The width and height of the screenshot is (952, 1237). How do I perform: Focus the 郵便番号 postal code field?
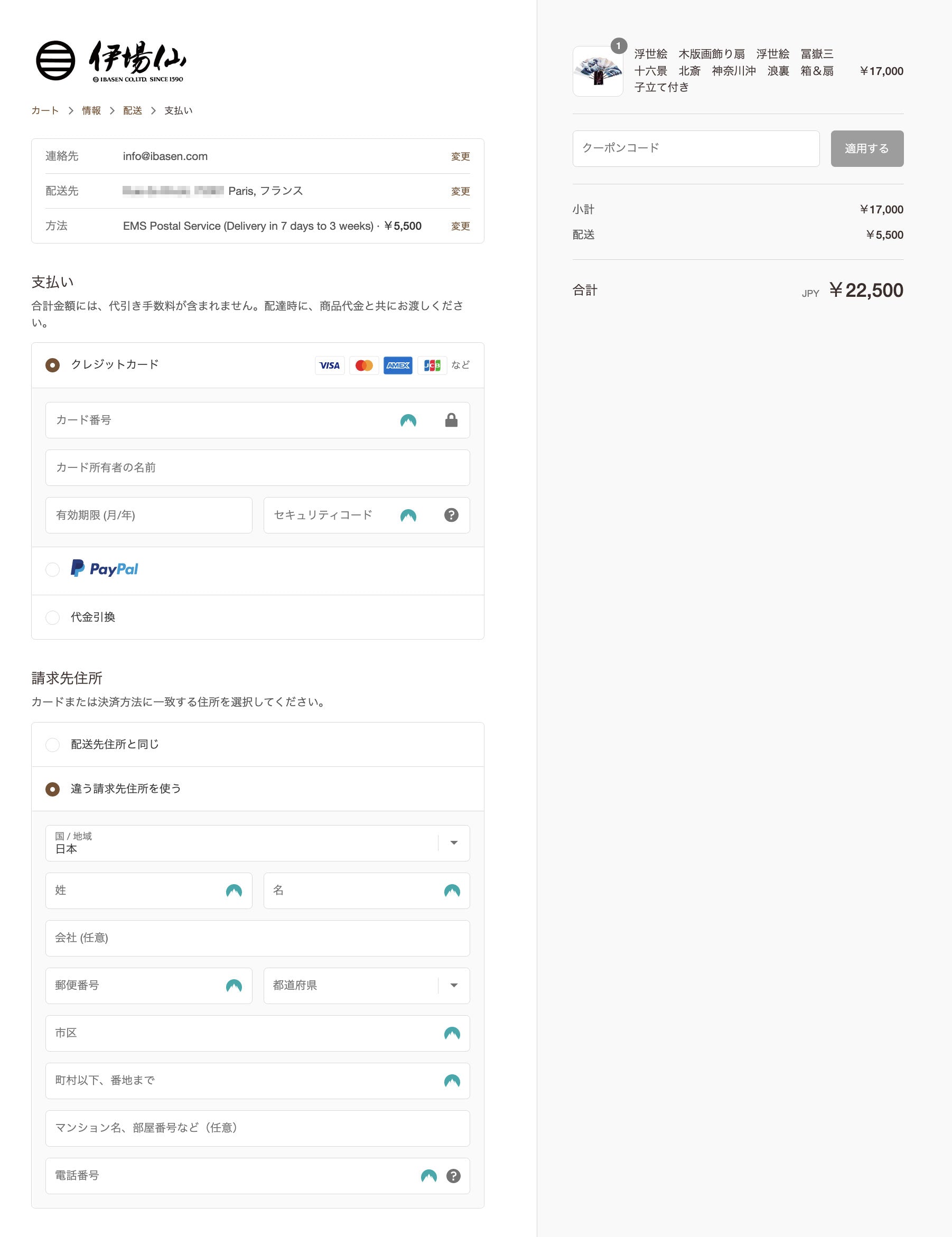pos(148,986)
